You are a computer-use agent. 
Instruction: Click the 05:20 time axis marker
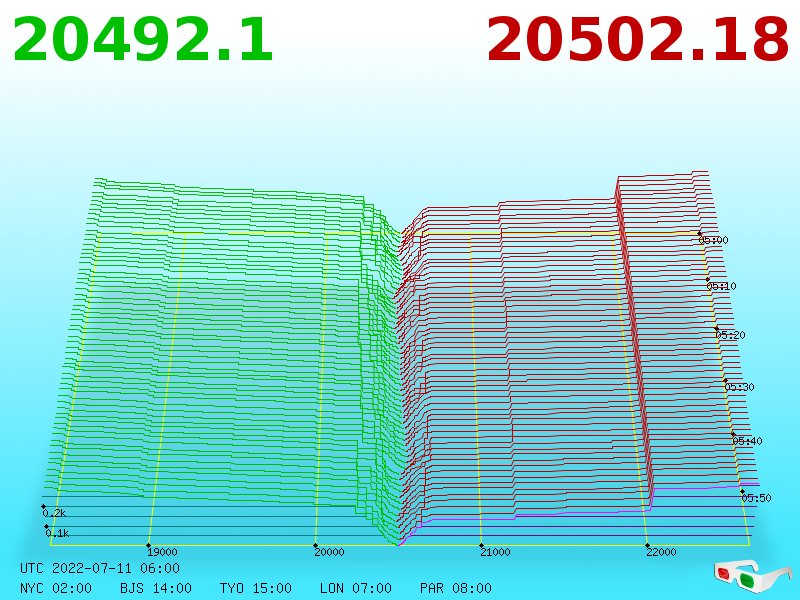point(731,335)
